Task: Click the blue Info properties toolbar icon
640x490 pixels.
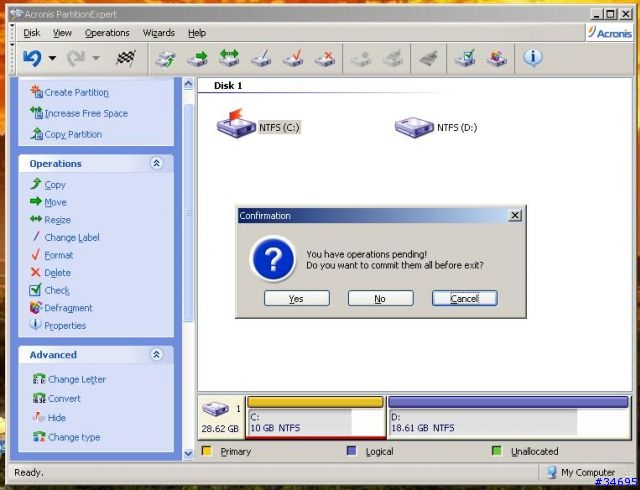Action: (533, 58)
